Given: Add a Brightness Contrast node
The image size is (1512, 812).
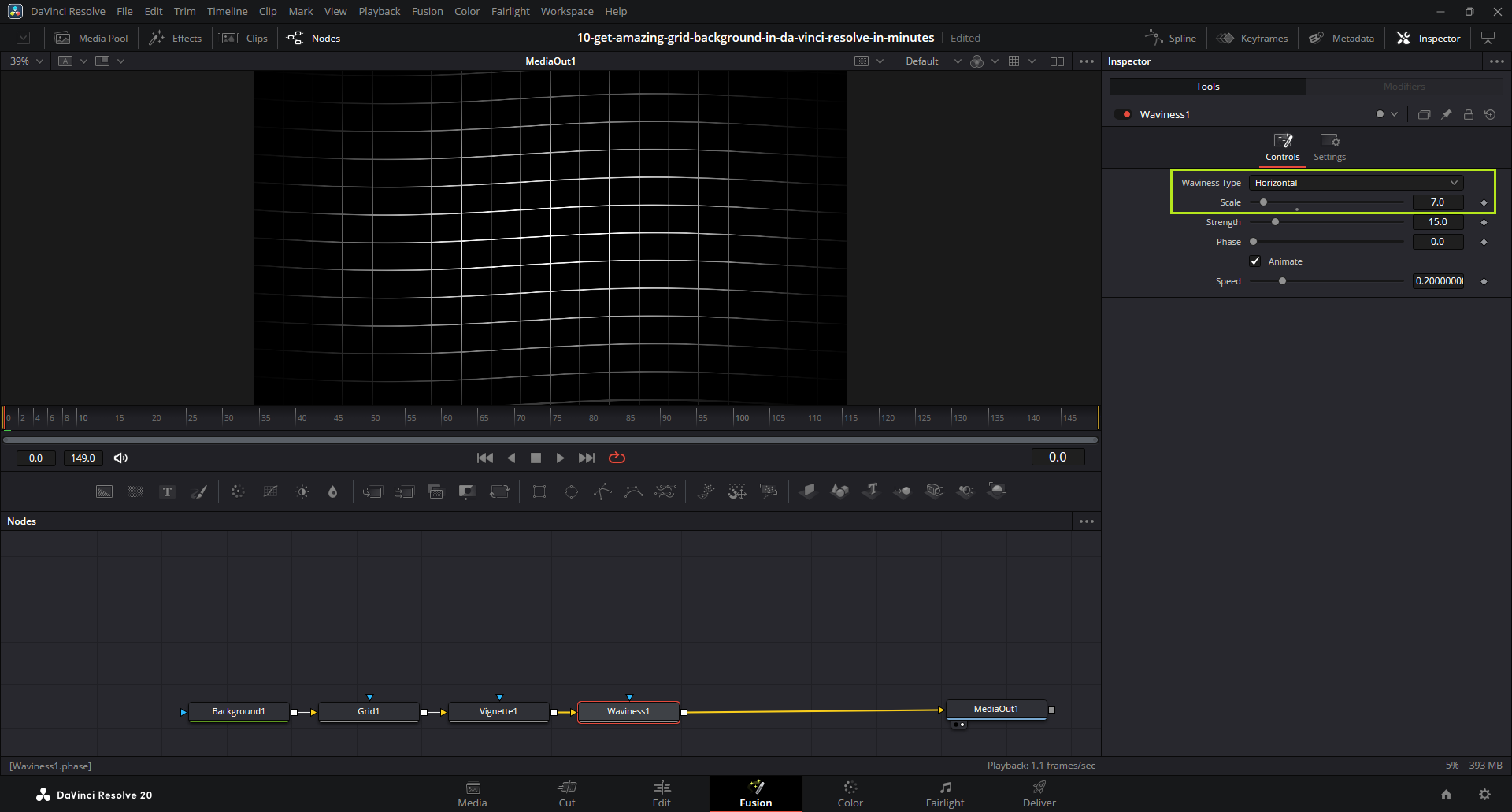Looking at the screenshot, I should click(x=302, y=492).
